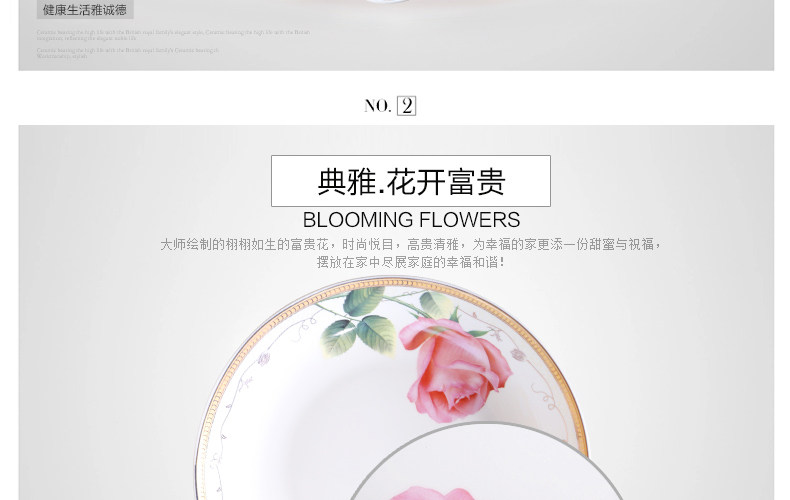
Task: Click the boxed number 2 icon
Action: point(407,106)
